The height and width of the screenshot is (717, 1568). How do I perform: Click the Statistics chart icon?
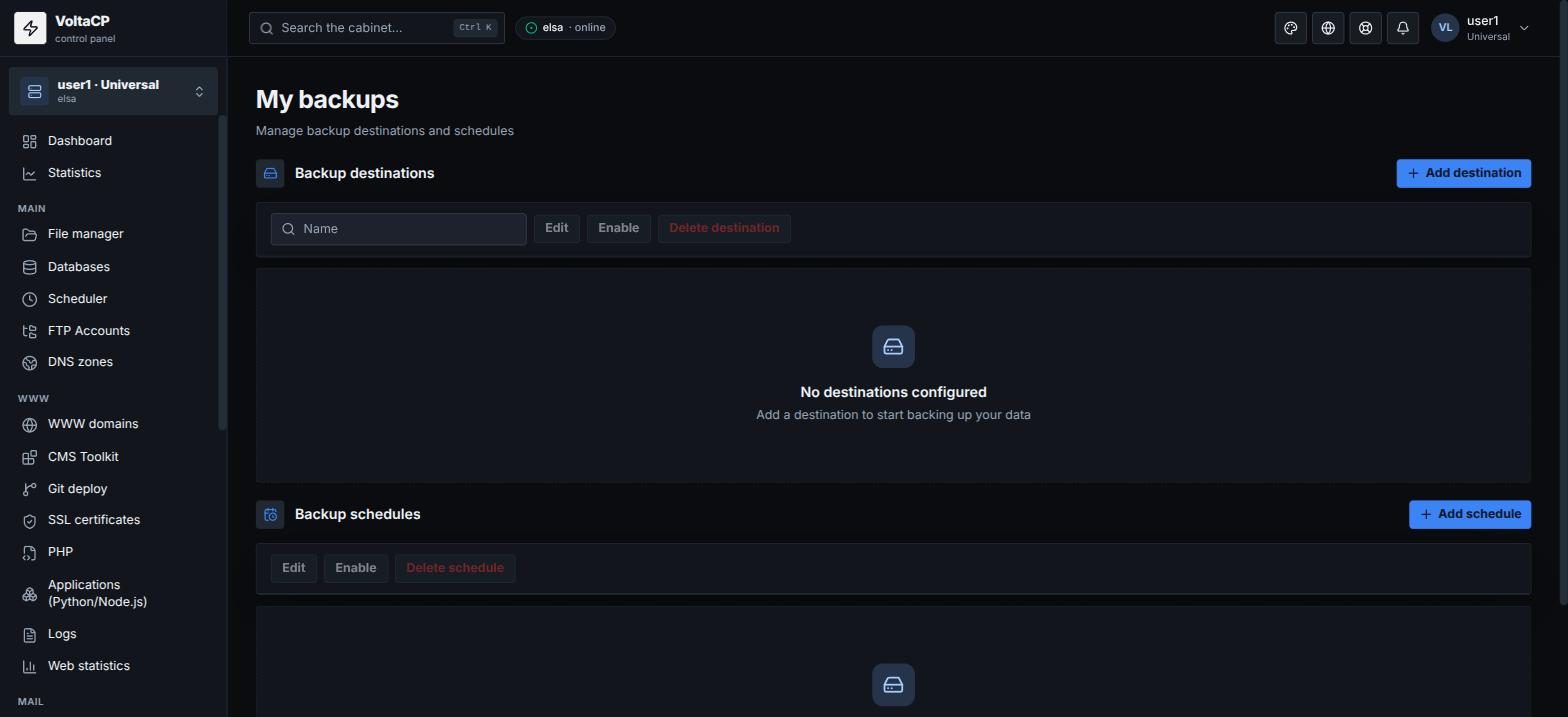click(x=30, y=173)
